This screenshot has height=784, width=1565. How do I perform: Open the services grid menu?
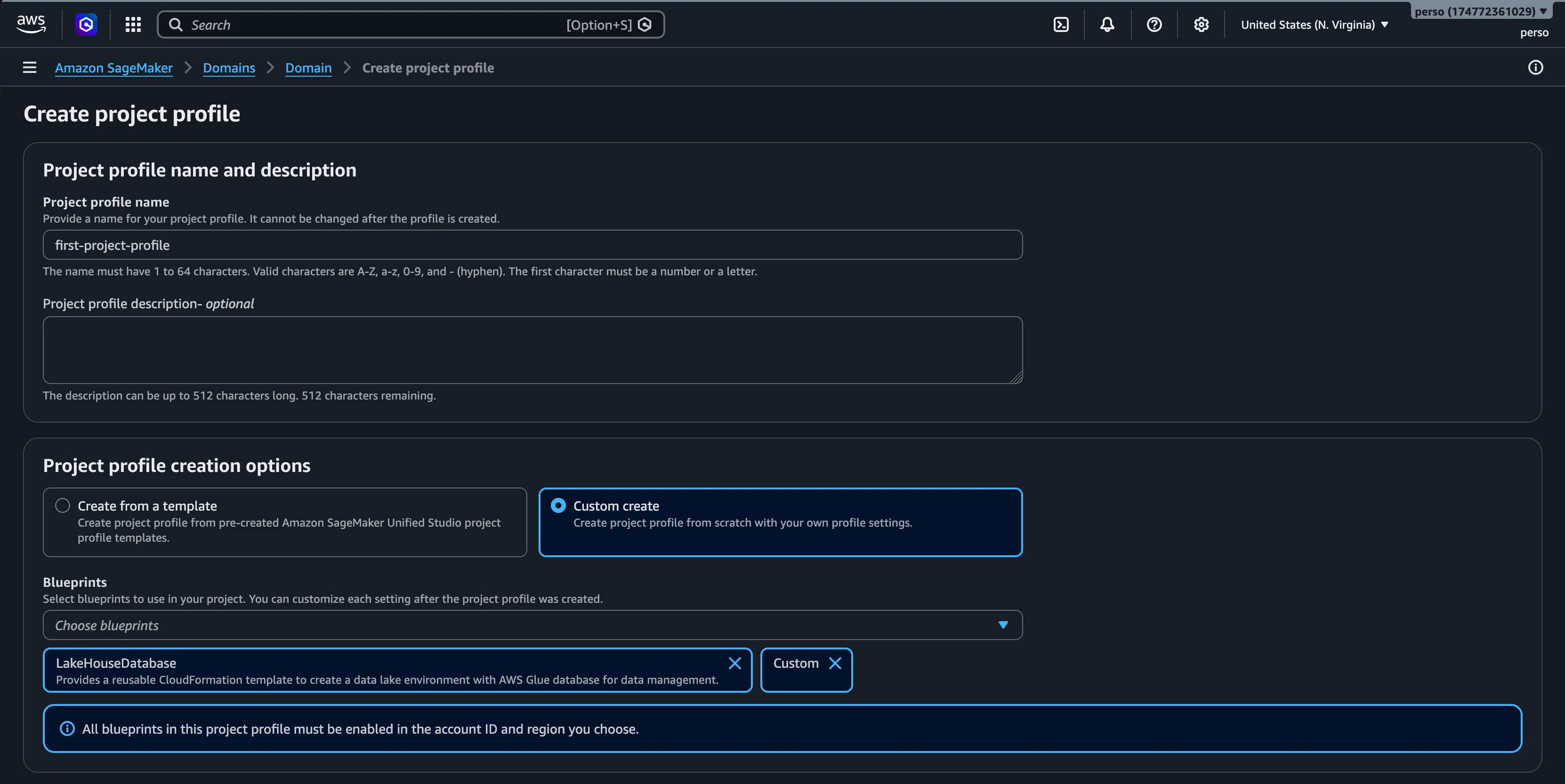133,24
